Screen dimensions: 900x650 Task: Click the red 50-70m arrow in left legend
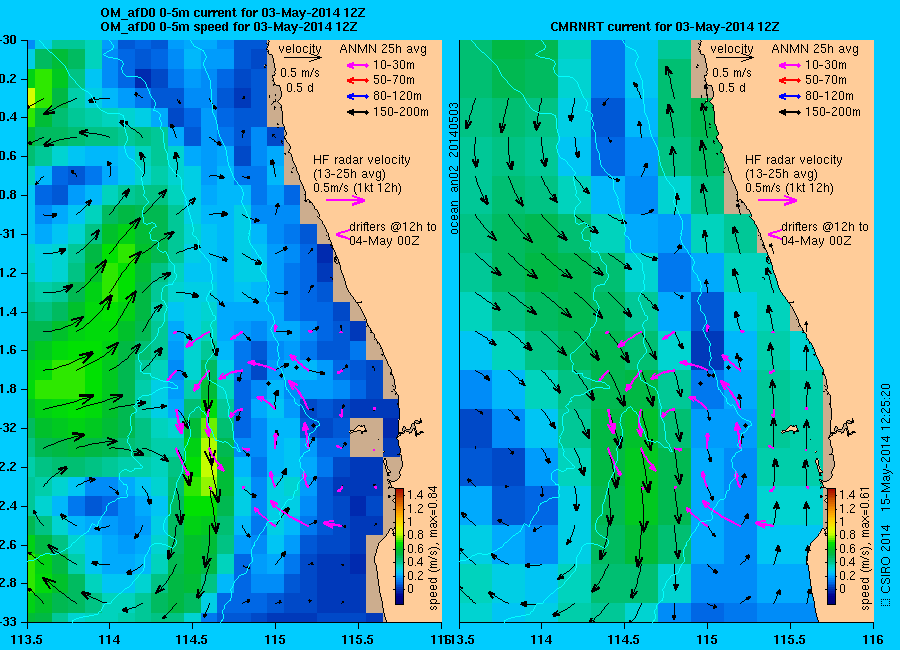pos(358,80)
